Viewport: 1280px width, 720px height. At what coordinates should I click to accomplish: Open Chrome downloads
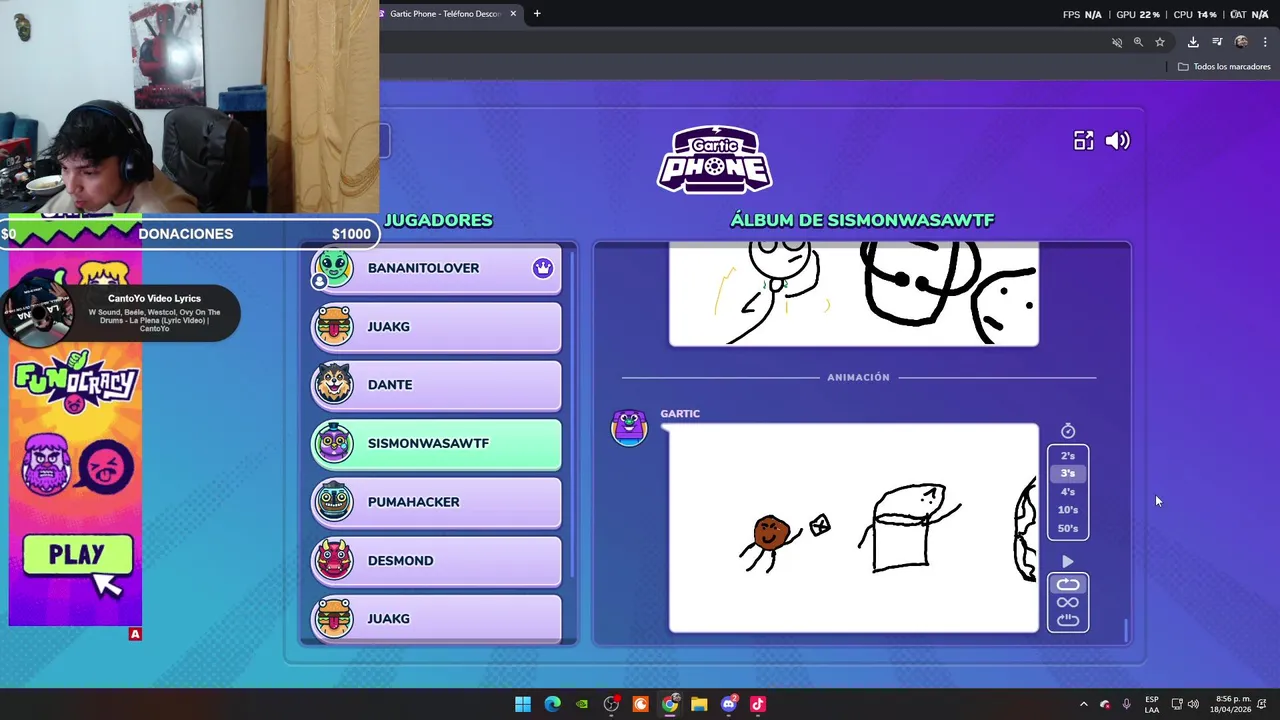pyautogui.click(x=1193, y=42)
